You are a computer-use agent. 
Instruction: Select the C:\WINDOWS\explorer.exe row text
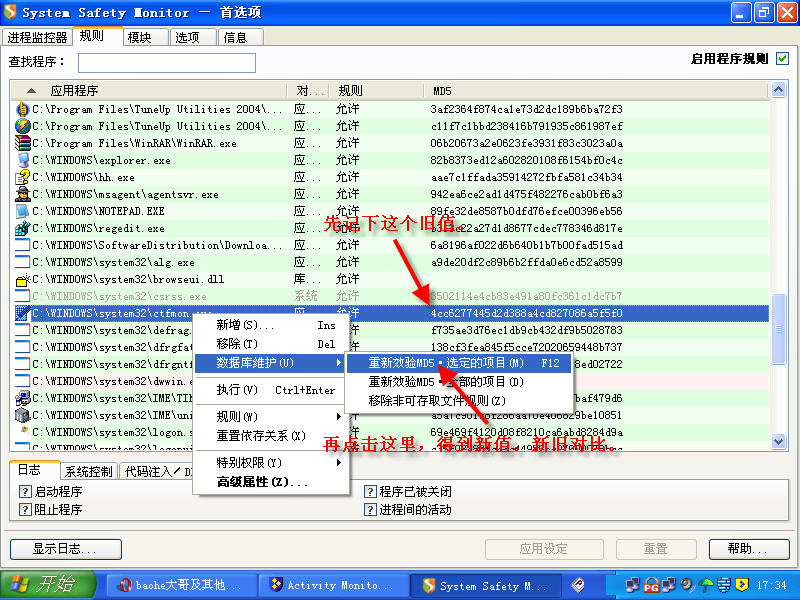click(x=102, y=160)
